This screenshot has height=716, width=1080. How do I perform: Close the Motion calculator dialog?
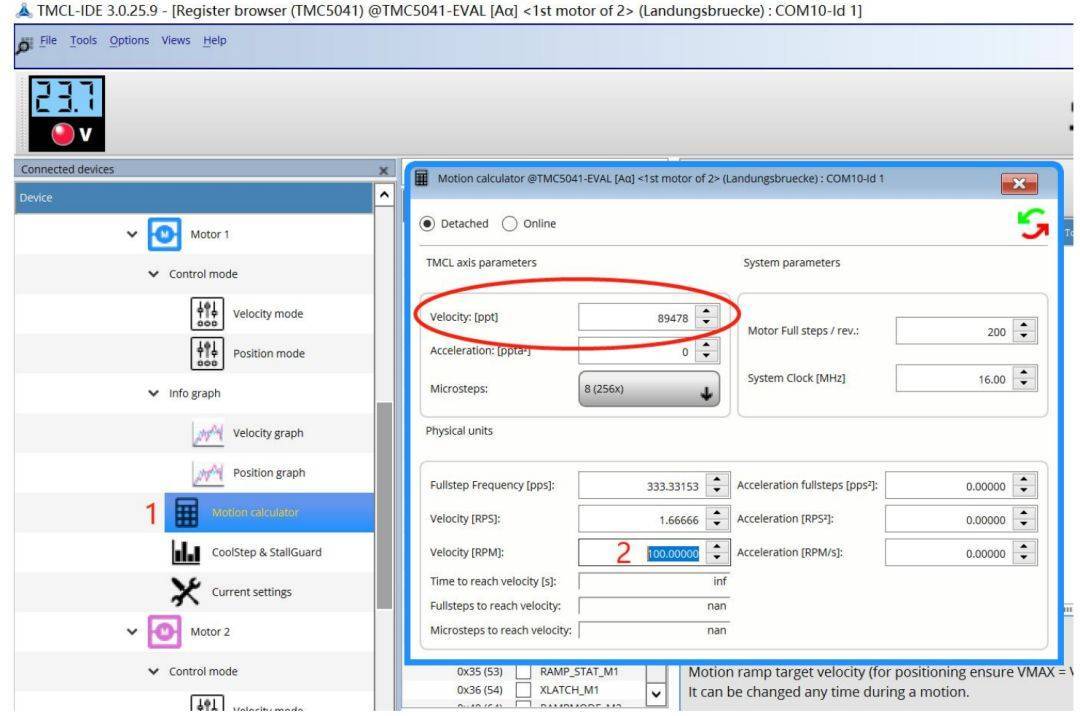point(1016,183)
